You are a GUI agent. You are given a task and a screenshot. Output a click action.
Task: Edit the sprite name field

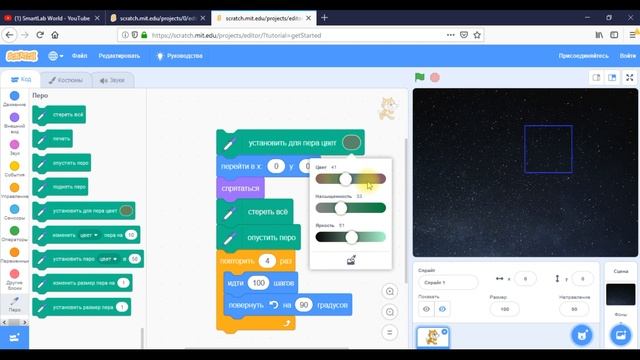pyautogui.click(x=448, y=282)
